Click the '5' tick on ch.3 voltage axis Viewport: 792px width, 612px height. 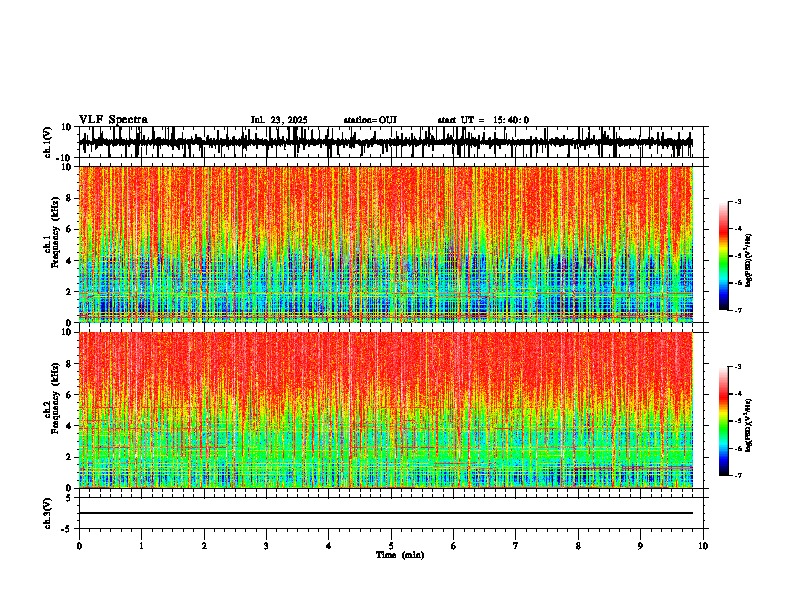[70, 498]
